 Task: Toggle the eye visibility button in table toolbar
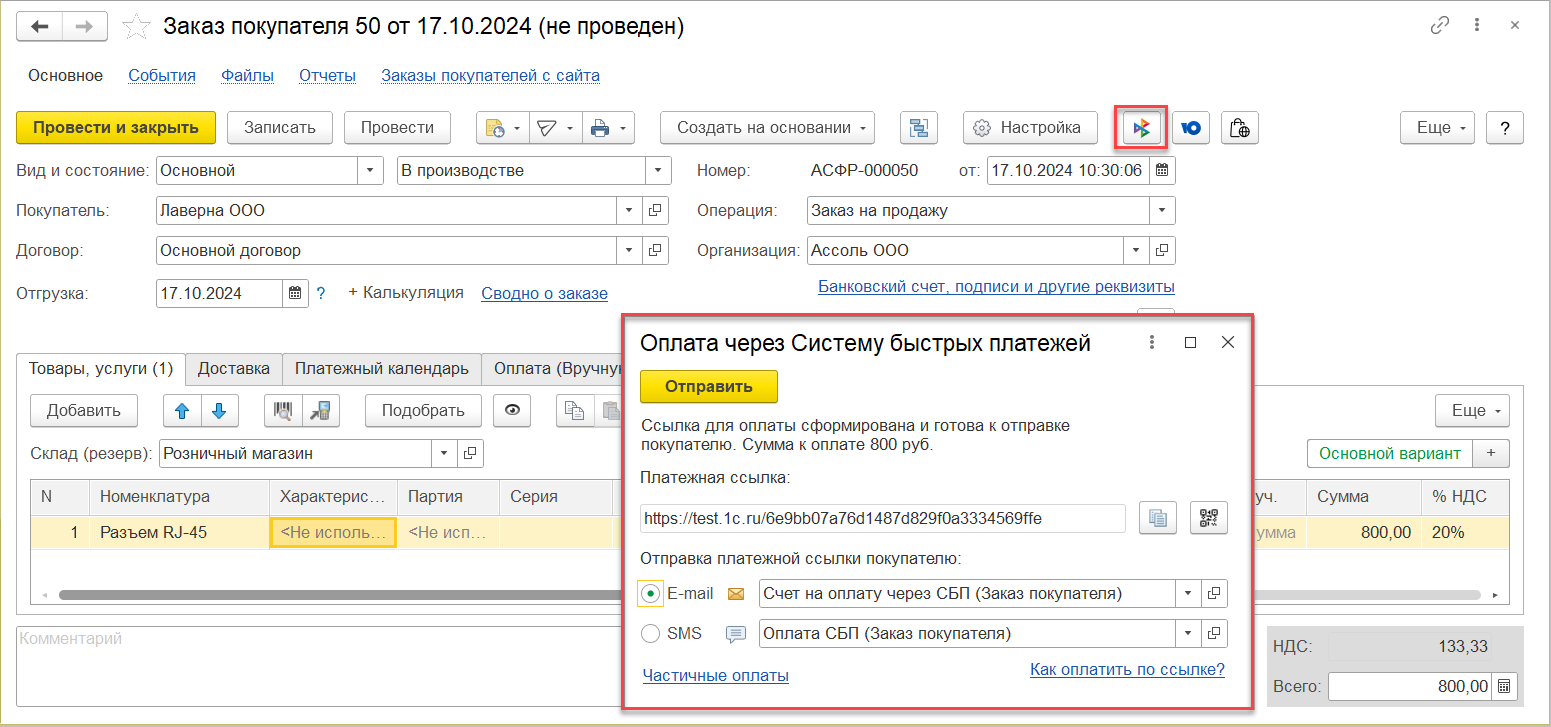point(511,410)
